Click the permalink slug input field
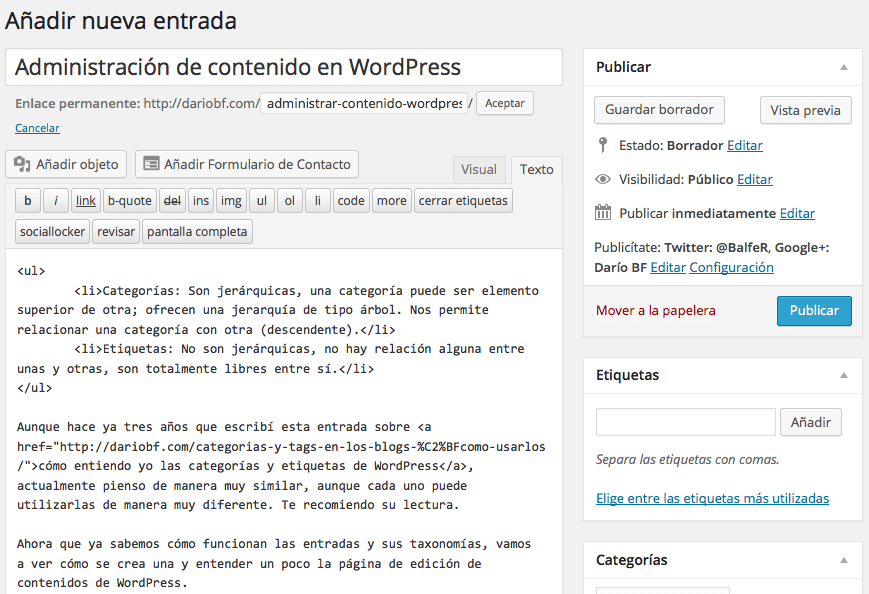Screen dimensions: 869x594 click(x=364, y=103)
